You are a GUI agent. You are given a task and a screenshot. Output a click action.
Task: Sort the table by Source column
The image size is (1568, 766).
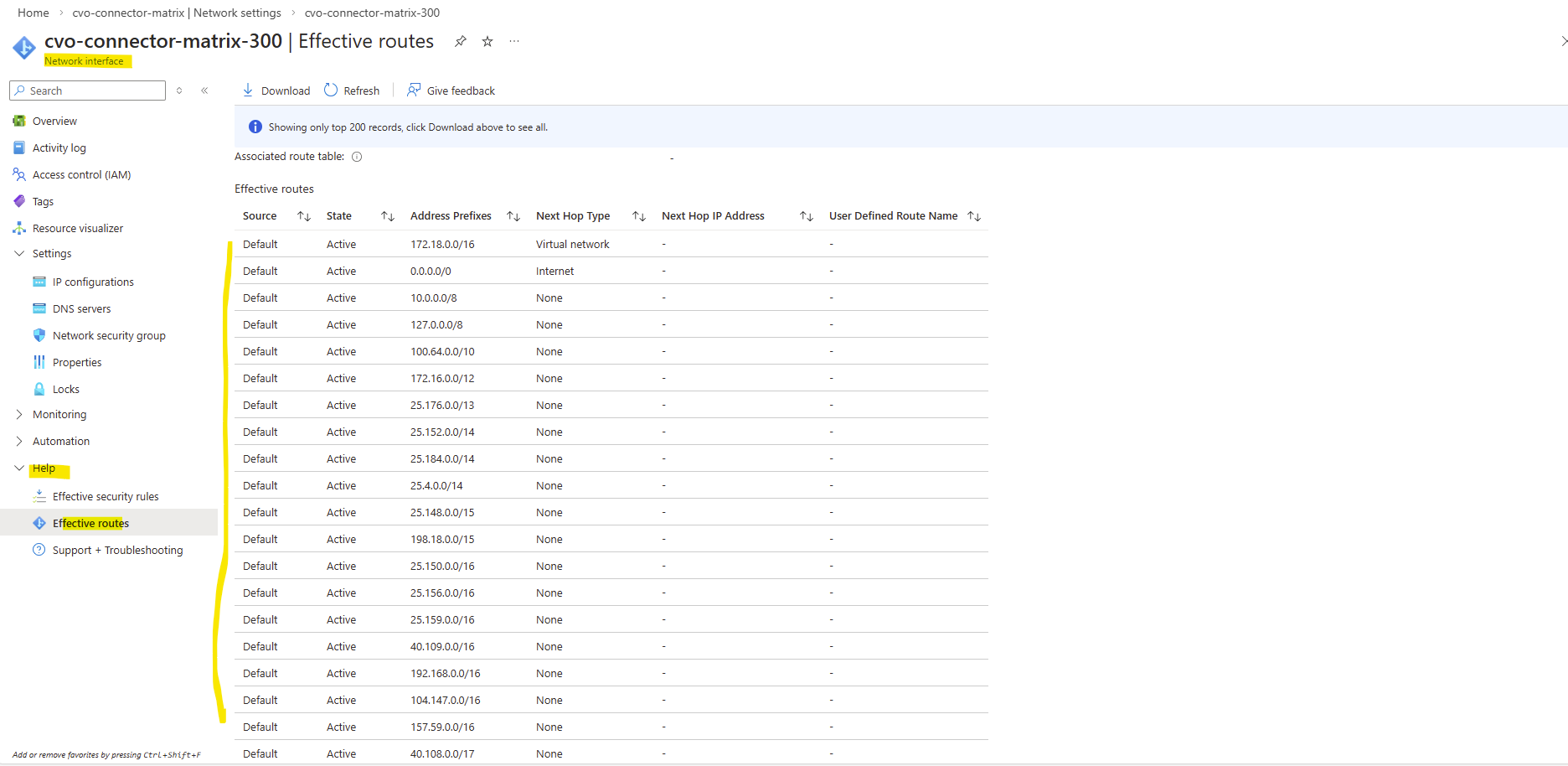304,216
